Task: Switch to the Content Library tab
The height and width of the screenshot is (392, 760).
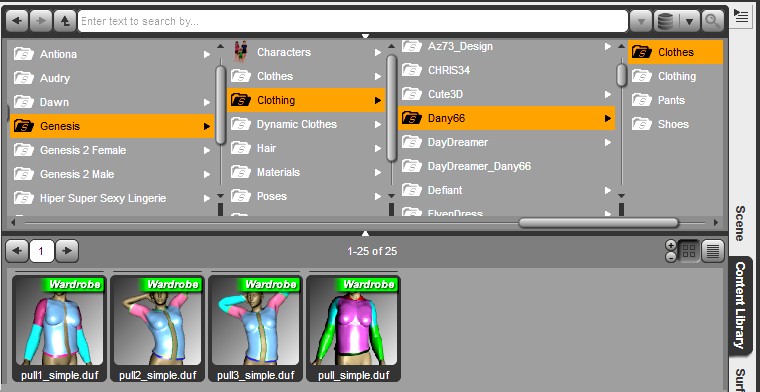Action: point(740,305)
